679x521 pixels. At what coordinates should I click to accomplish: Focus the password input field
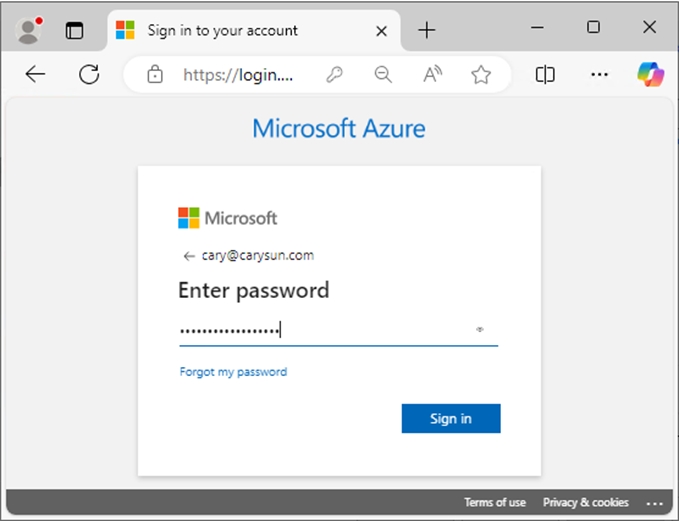(326, 331)
